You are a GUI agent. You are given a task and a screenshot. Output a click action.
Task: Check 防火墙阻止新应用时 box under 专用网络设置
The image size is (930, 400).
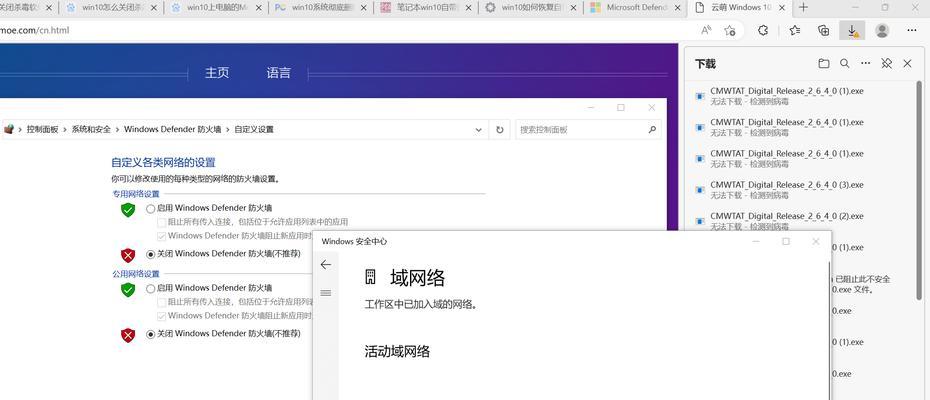(161, 236)
